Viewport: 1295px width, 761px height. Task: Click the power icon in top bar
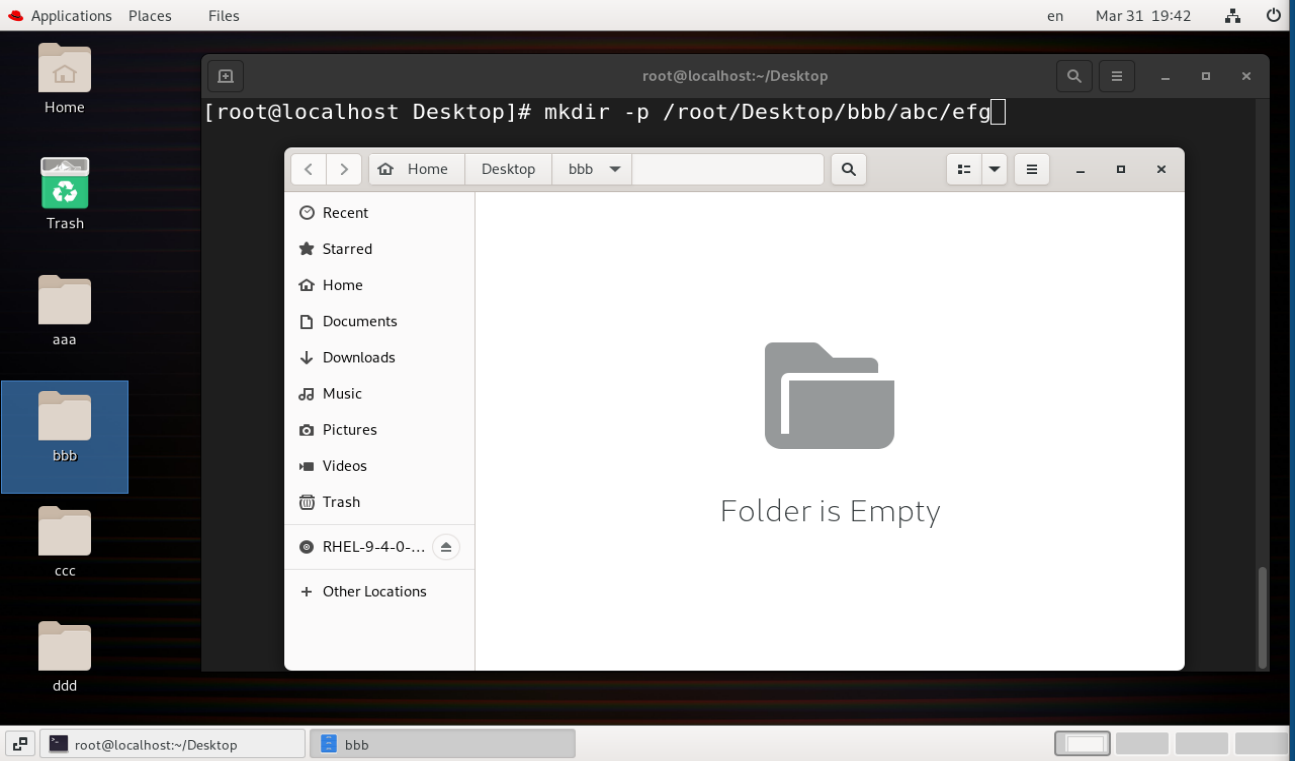click(1273, 15)
